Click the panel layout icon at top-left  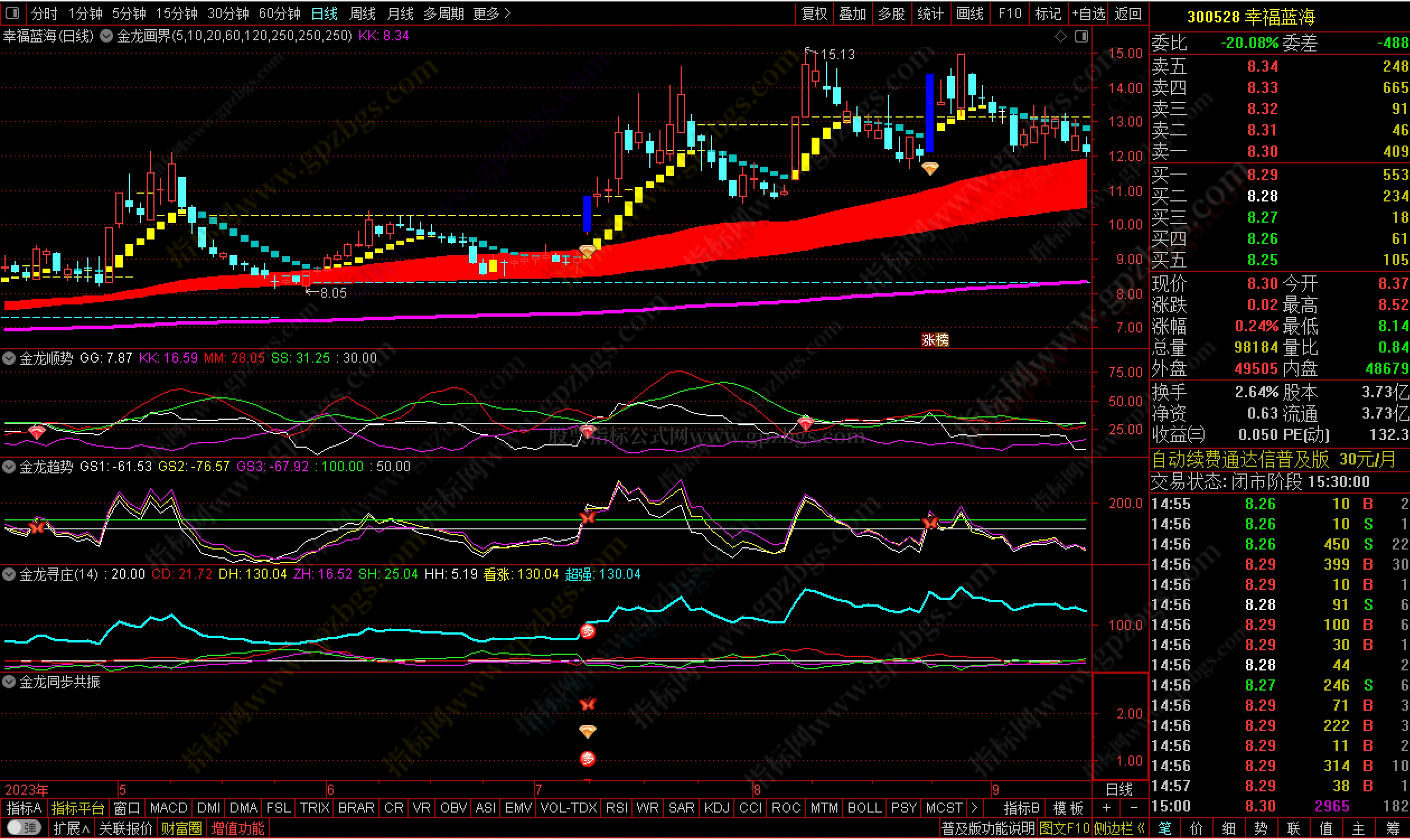point(12,12)
